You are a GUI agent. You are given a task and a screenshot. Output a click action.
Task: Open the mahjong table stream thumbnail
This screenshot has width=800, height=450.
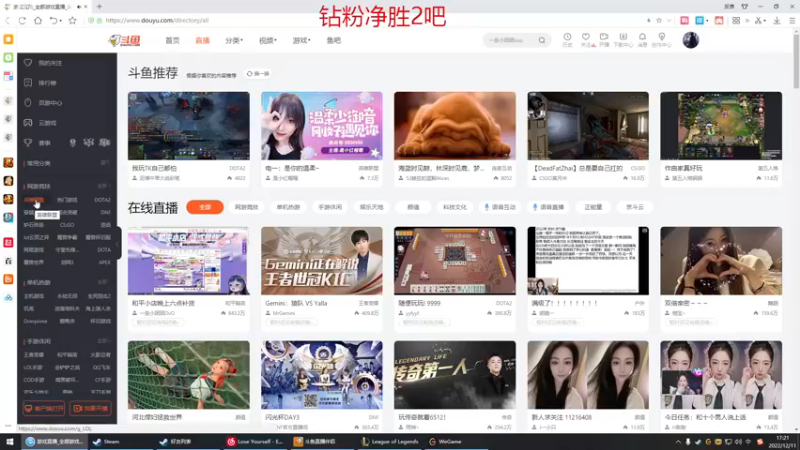pyautogui.click(x=455, y=261)
